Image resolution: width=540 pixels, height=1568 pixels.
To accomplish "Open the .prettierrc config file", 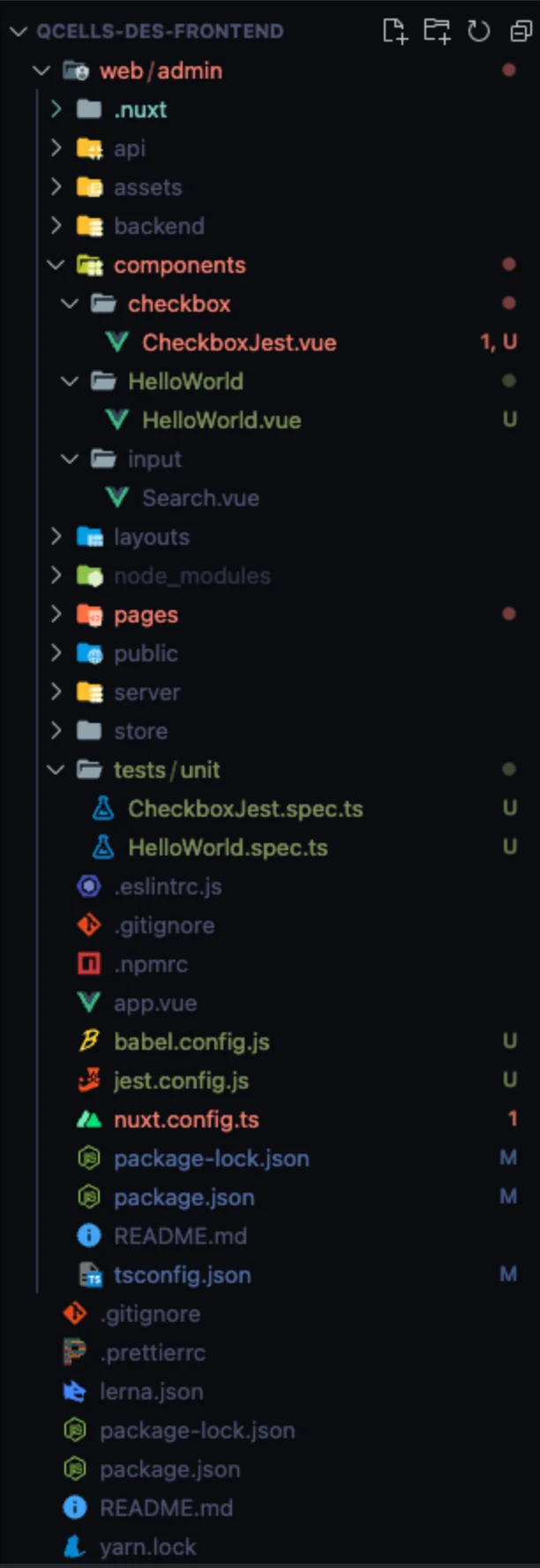I will 152,1353.
